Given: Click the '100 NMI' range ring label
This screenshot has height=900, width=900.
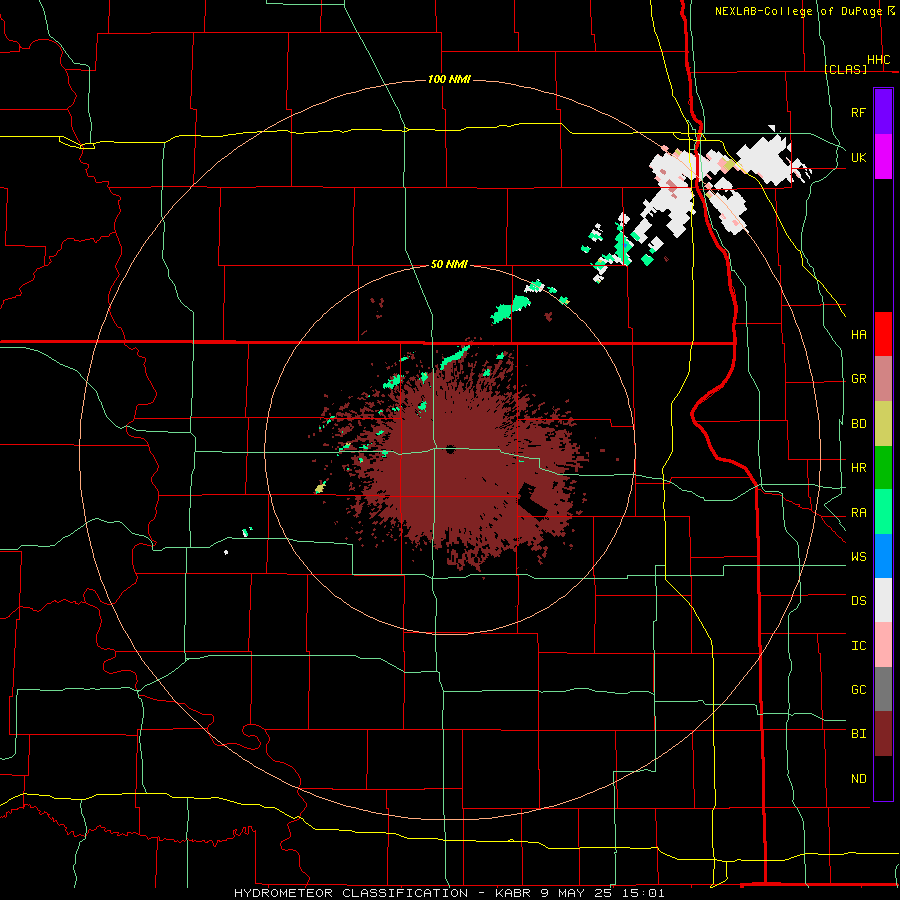Looking at the screenshot, I should [x=449, y=79].
